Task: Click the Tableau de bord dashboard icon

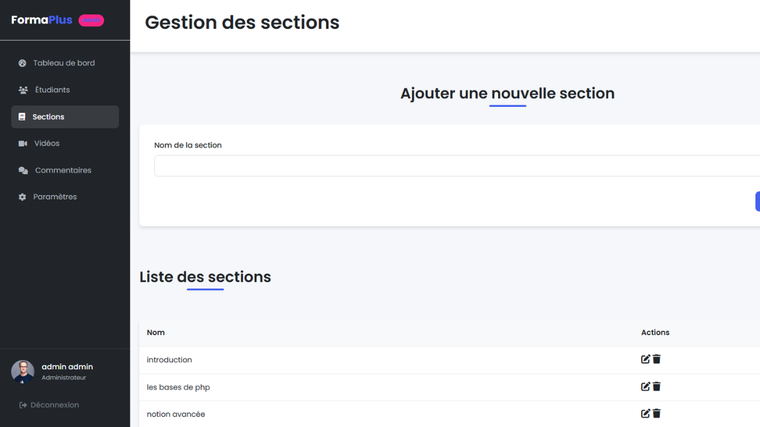Action: click(23, 63)
